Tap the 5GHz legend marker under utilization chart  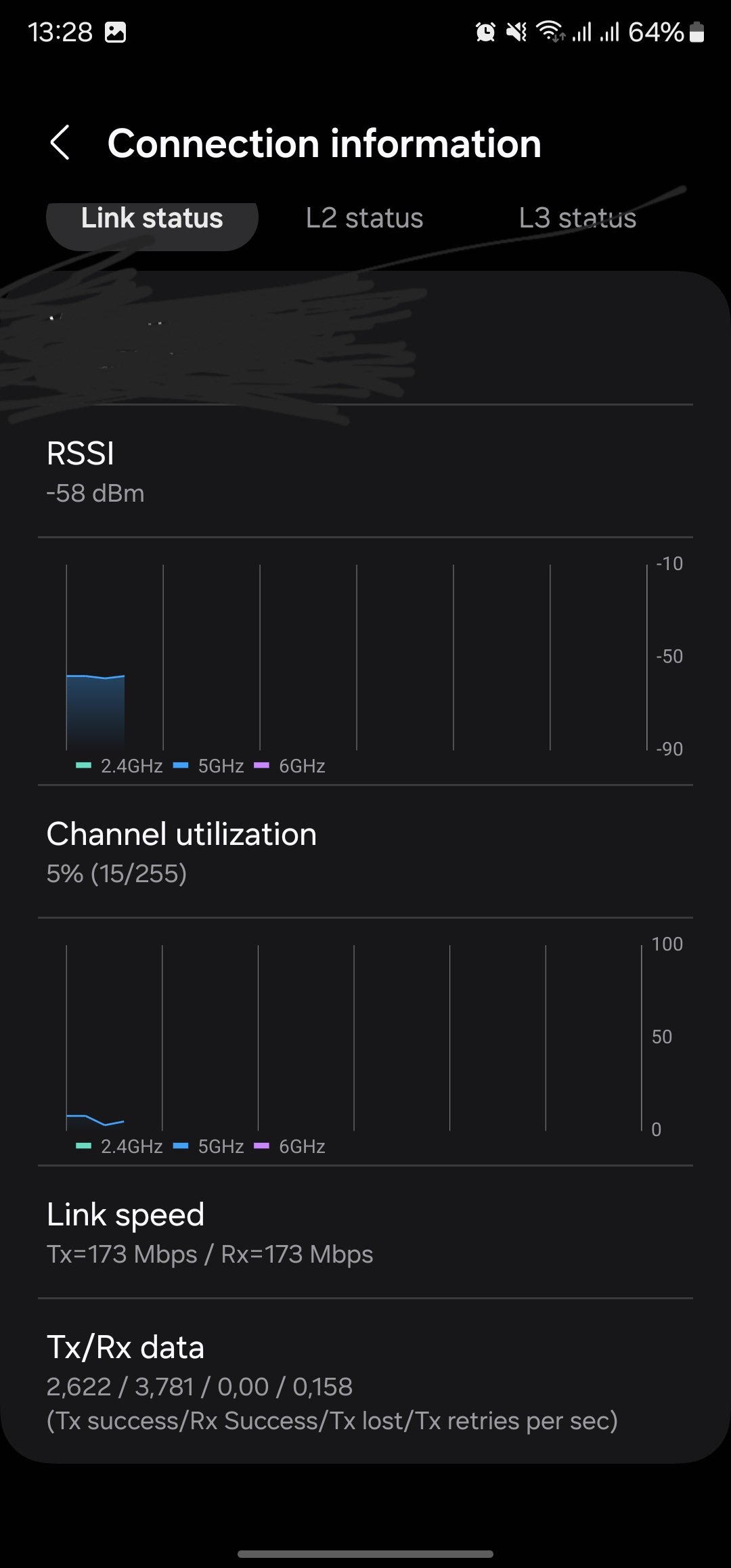coord(181,1146)
